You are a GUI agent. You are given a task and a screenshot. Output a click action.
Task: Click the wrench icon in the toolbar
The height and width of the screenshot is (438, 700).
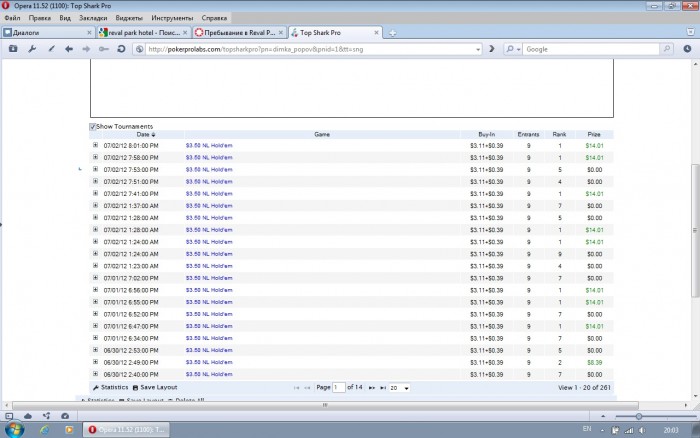32,49
